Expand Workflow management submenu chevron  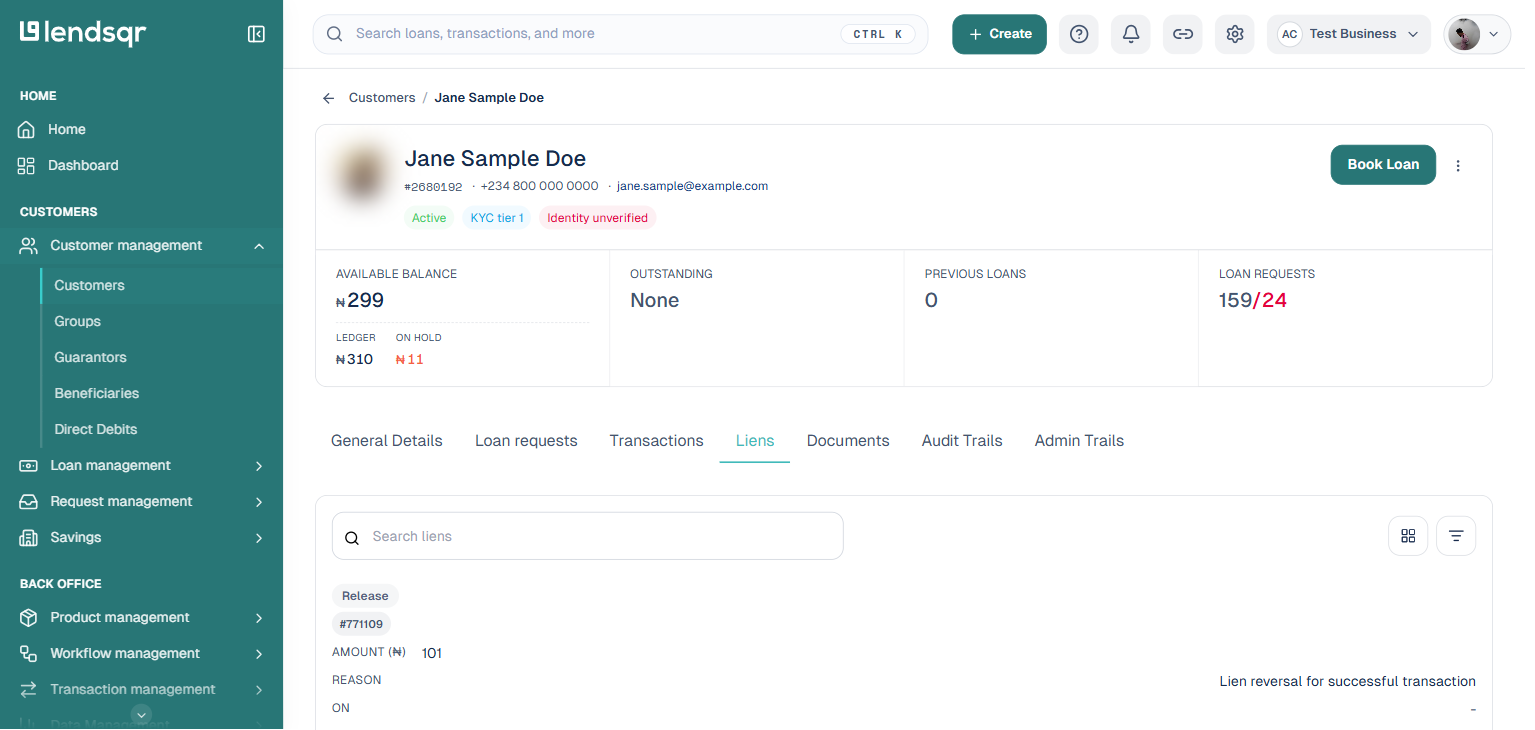coord(259,654)
